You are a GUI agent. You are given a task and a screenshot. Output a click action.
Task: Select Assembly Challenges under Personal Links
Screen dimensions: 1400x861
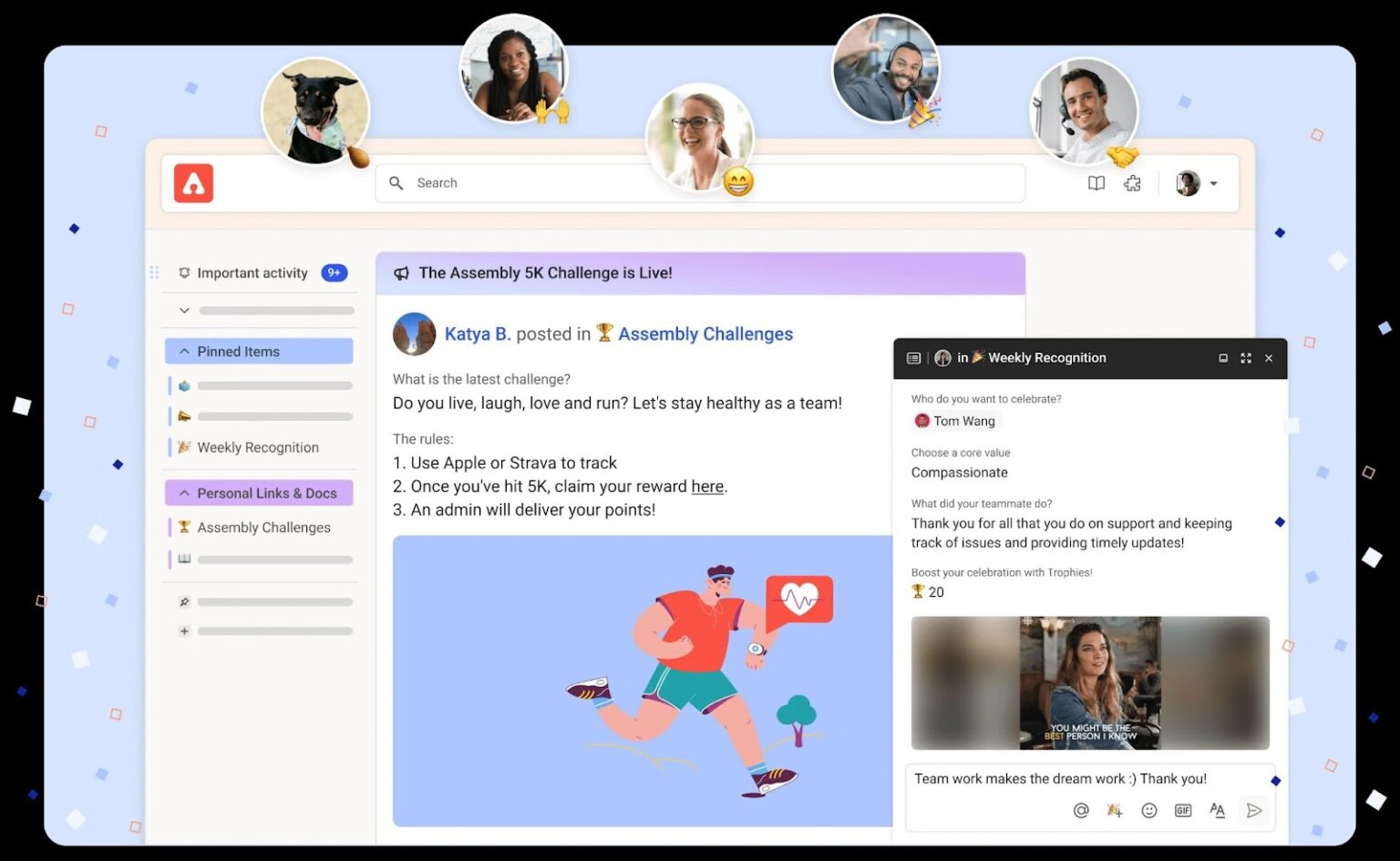(x=263, y=527)
